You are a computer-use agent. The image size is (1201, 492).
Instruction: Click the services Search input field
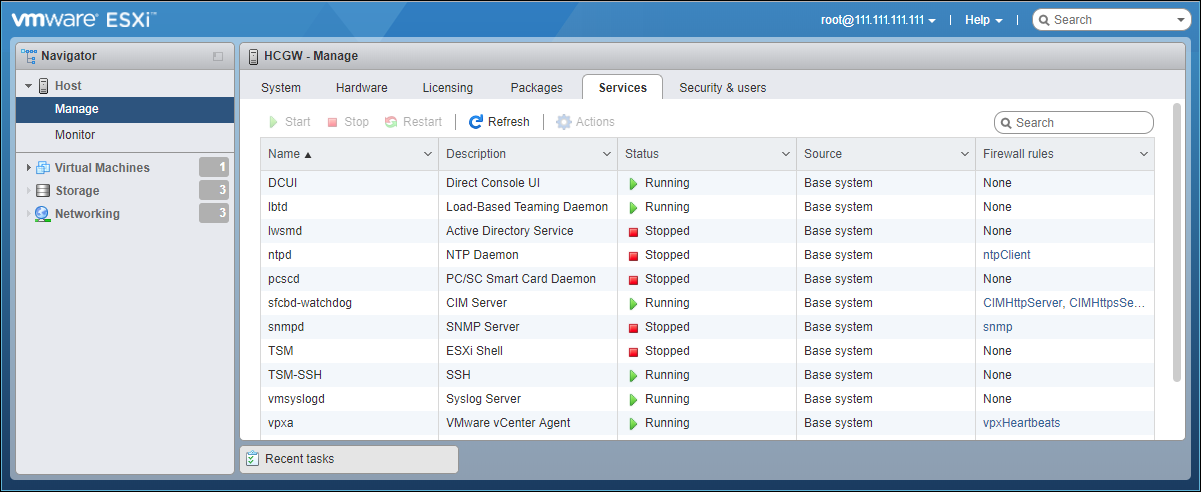point(1074,122)
